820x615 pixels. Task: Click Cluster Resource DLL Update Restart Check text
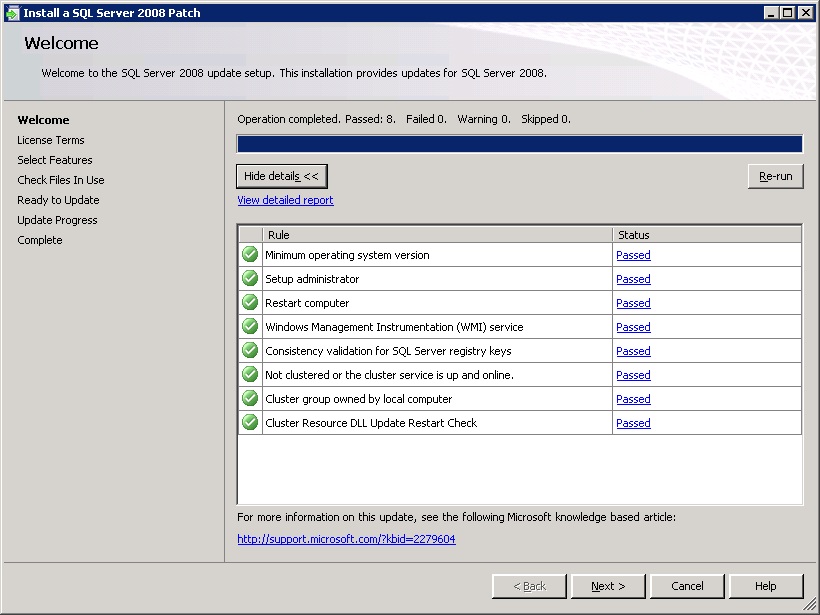(371, 423)
